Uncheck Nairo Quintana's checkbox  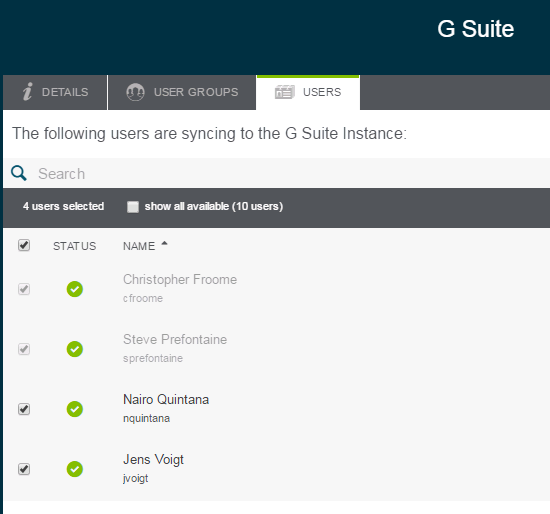(24, 409)
